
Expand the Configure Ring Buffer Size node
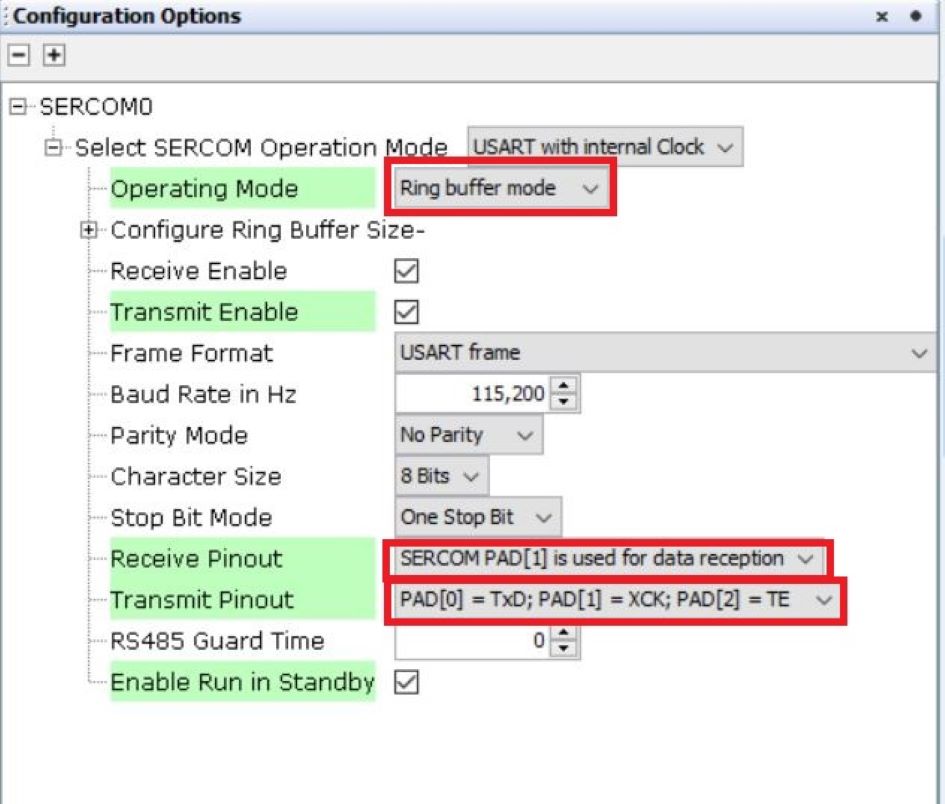pos(90,230)
